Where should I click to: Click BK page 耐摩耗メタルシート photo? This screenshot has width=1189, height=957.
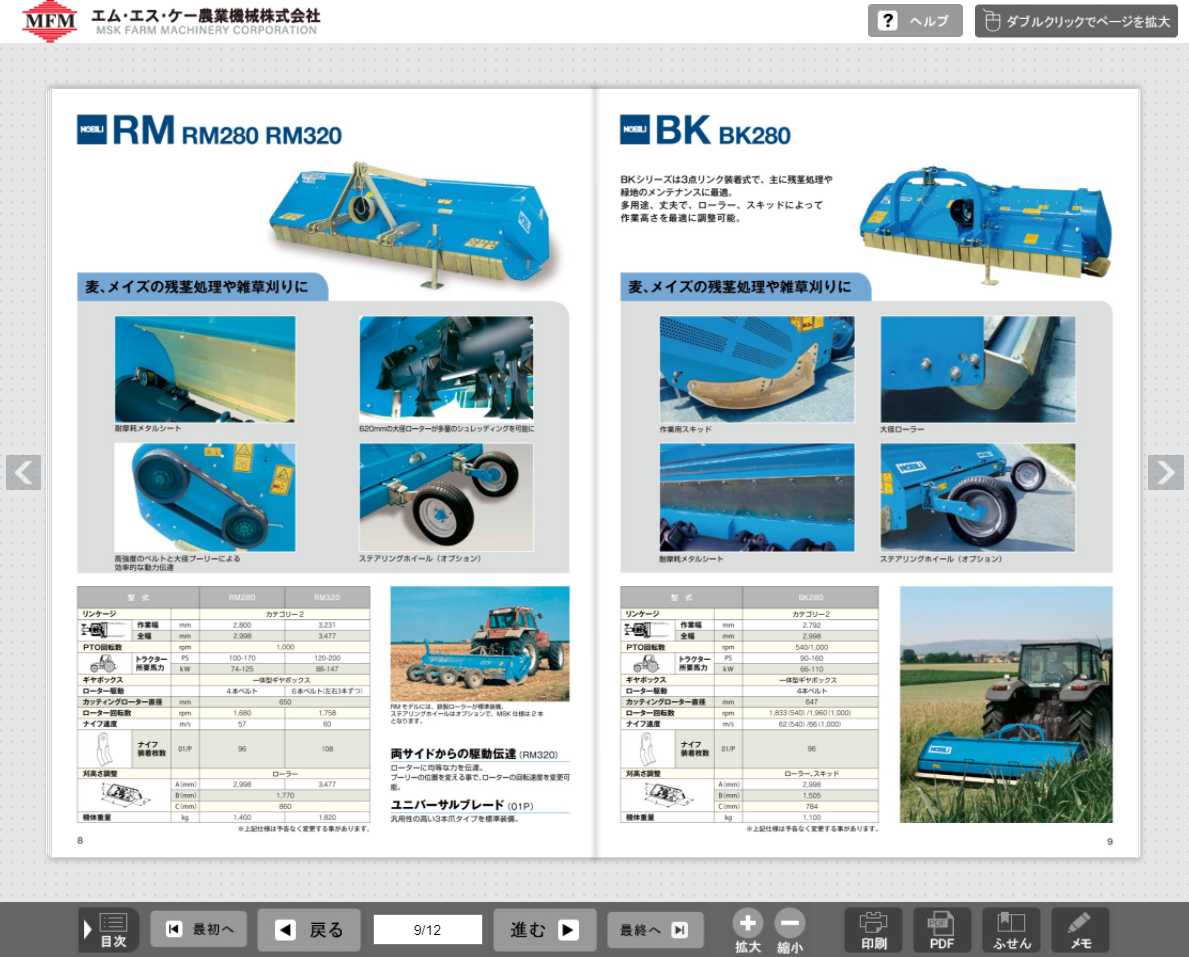point(757,497)
